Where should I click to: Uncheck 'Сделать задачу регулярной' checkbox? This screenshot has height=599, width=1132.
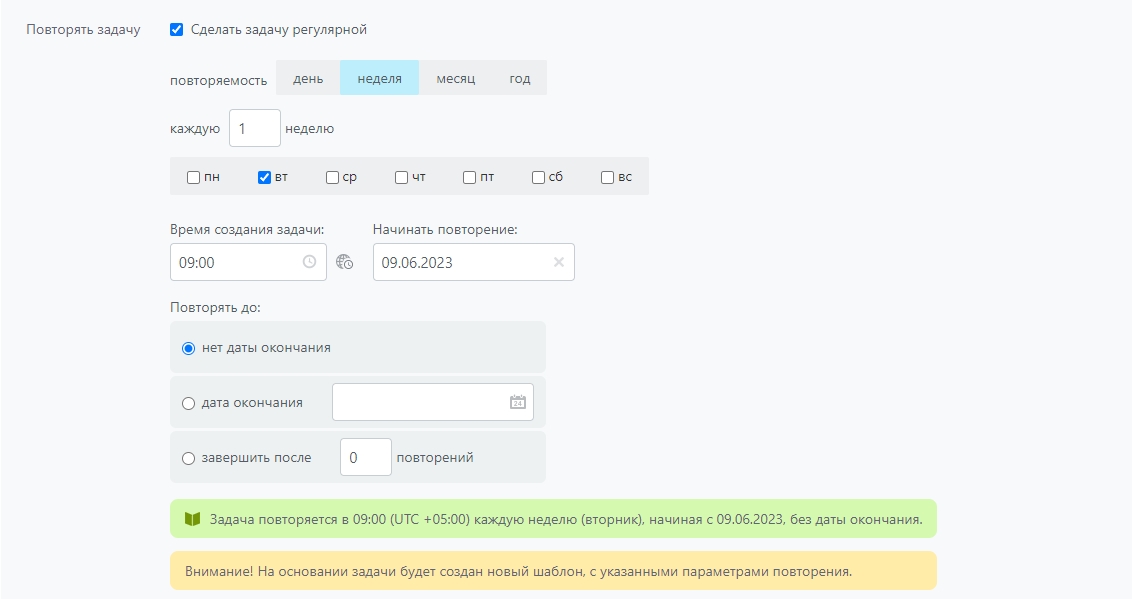177,30
